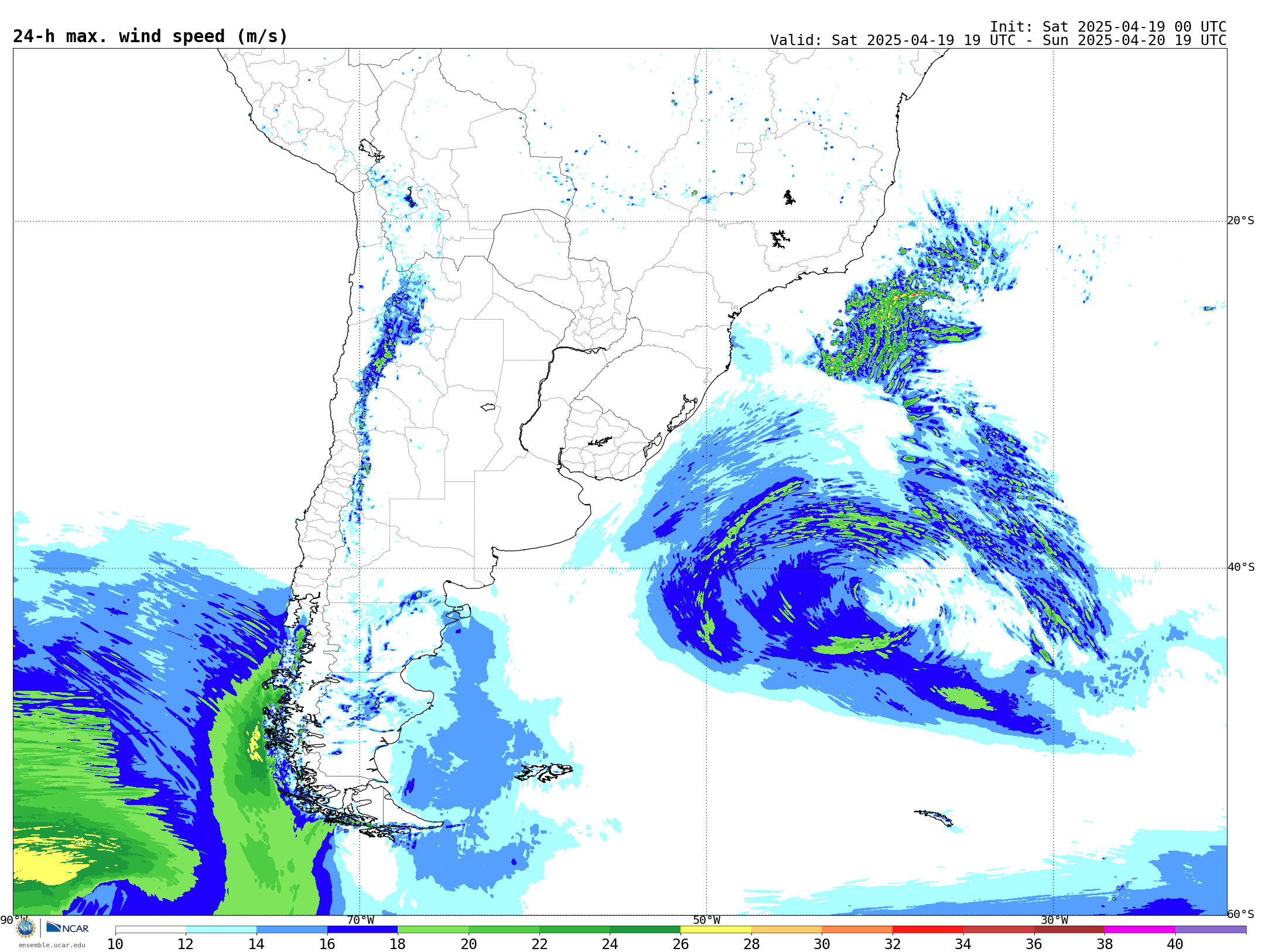The height and width of the screenshot is (952, 1265).
Task: Click the NCAR logo
Action: click(x=67, y=927)
